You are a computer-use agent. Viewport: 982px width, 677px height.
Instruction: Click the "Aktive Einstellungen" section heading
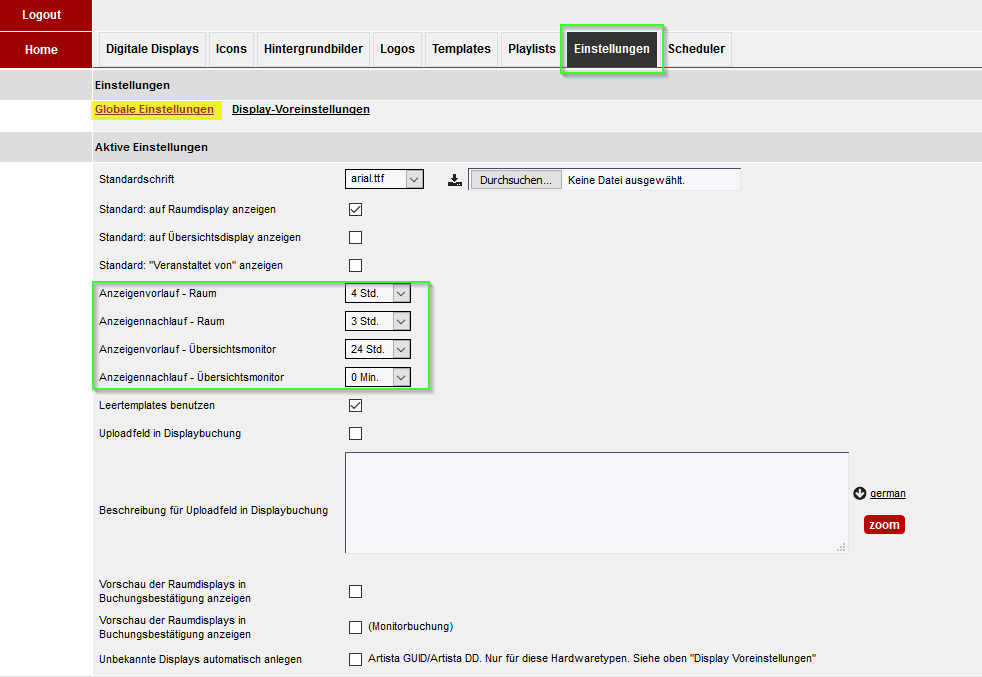click(151, 147)
